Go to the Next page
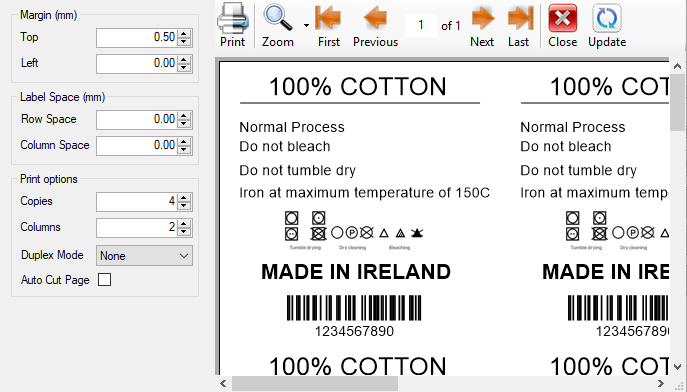The image size is (687, 392). 482,18
